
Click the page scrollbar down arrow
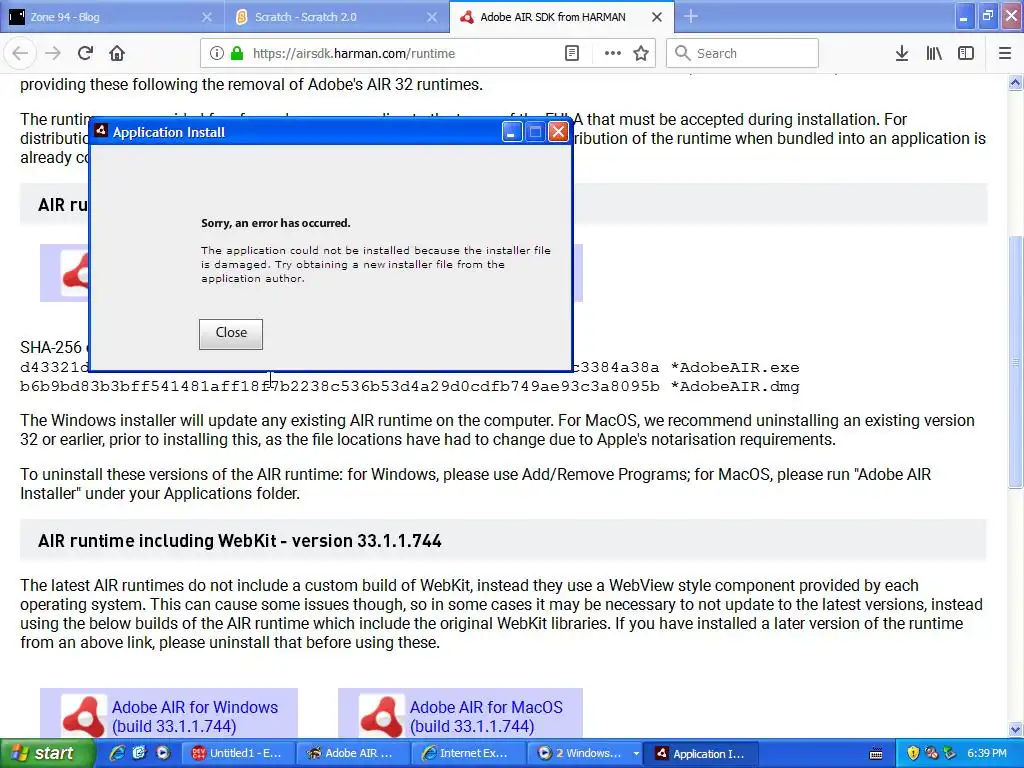1015,729
